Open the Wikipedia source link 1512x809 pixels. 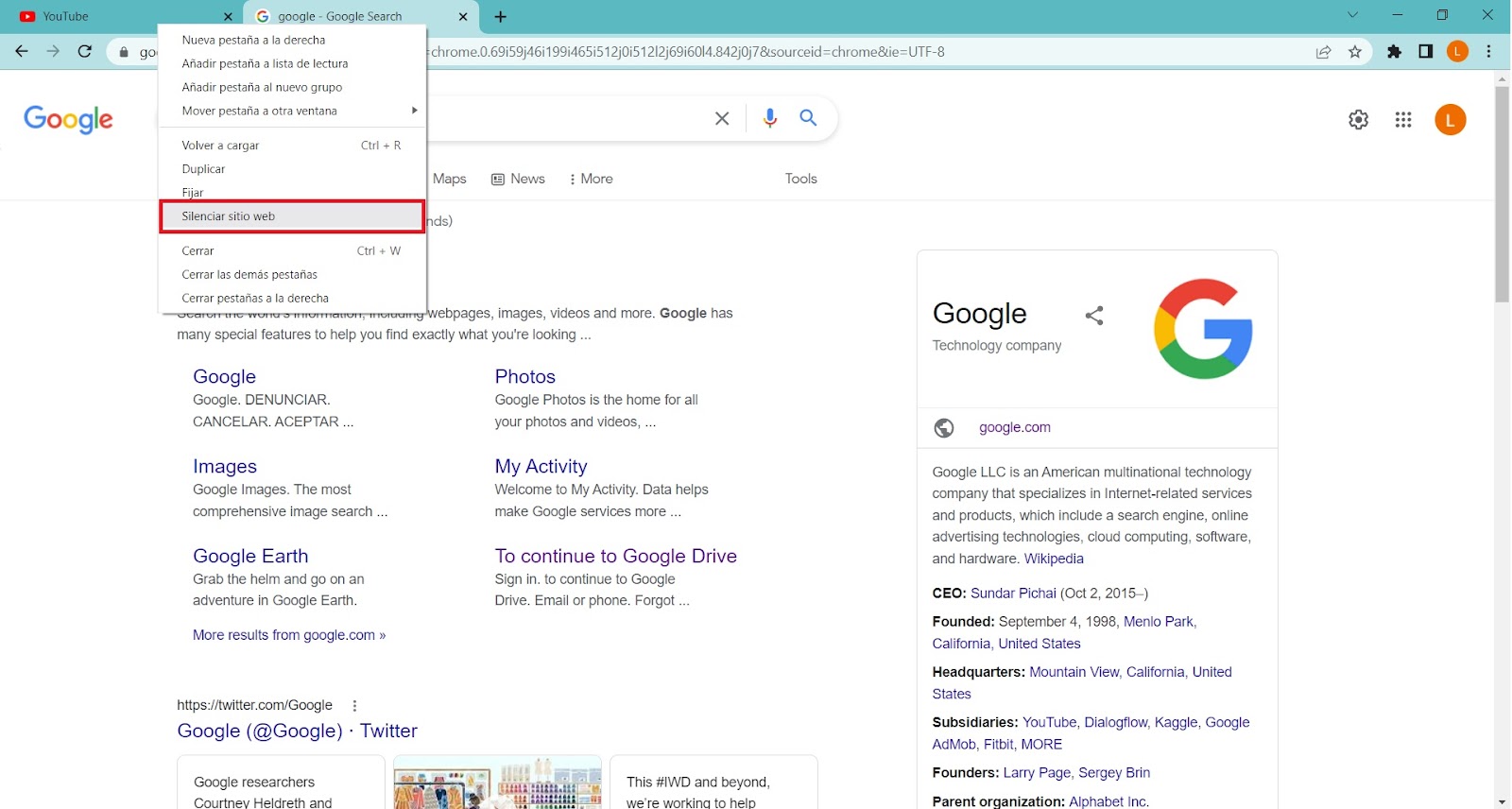1054,559
